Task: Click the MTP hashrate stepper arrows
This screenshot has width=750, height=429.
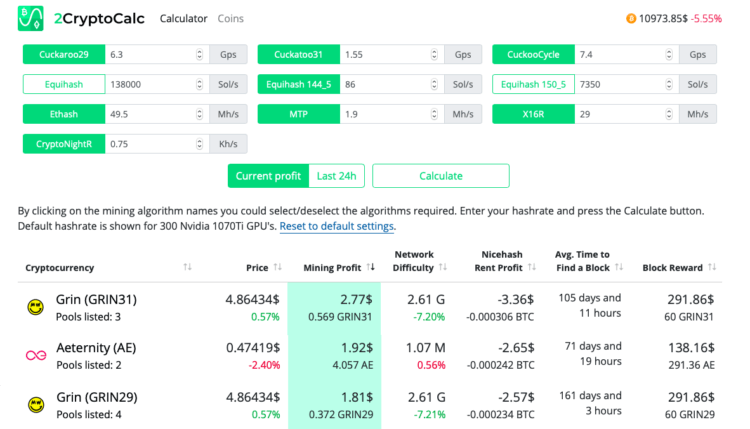Action: pyautogui.click(x=434, y=114)
